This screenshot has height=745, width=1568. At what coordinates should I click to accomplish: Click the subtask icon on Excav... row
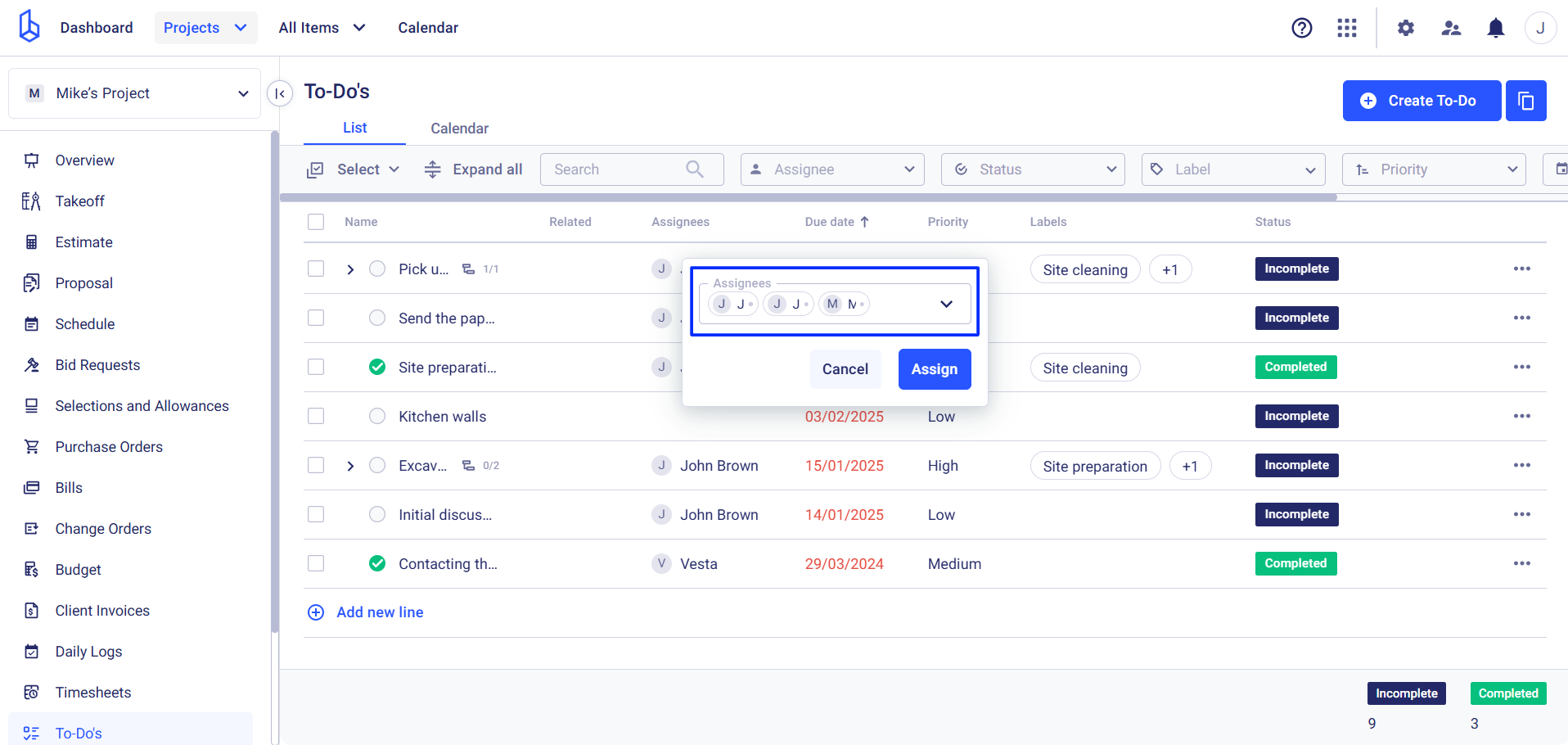point(468,465)
